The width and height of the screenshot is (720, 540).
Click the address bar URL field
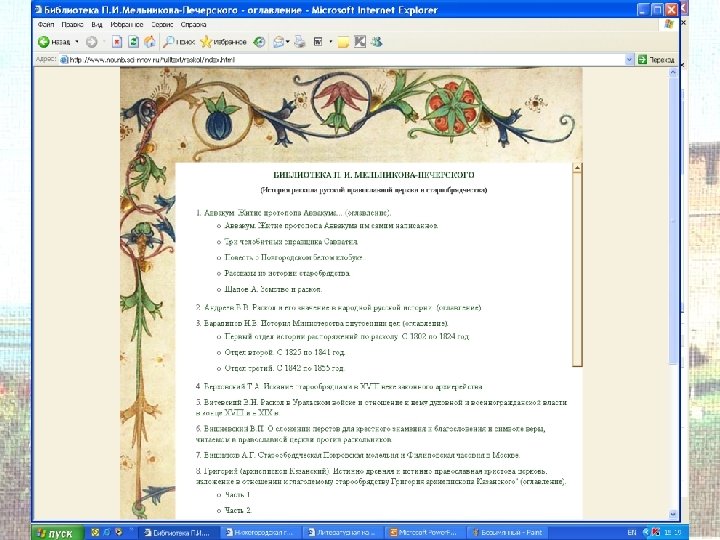pos(342,60)
